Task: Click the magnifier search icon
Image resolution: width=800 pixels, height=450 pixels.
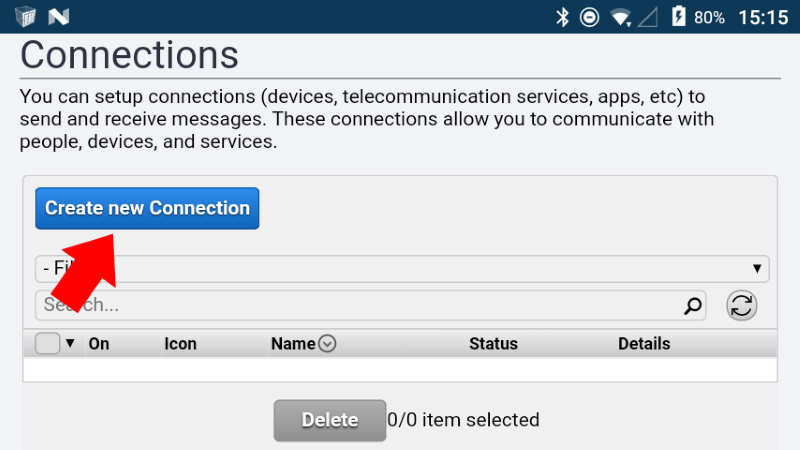Action: click(692, 306)
